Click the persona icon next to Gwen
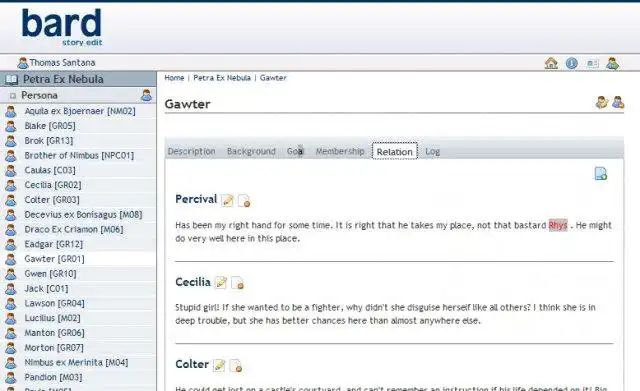The height and width of the screenshot is (391, 640). pos(11,274)
